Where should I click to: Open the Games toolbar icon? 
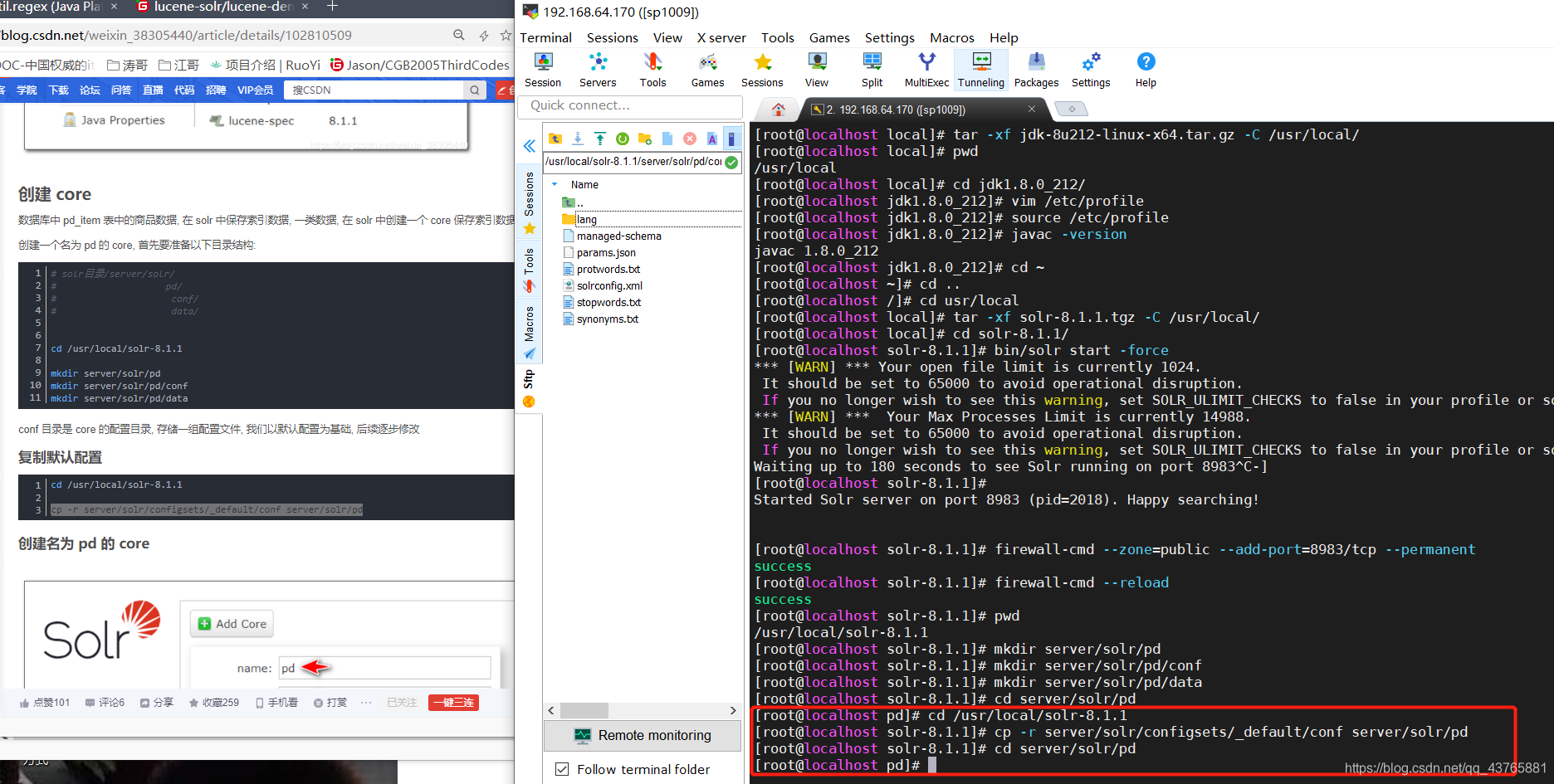[707, 70]
